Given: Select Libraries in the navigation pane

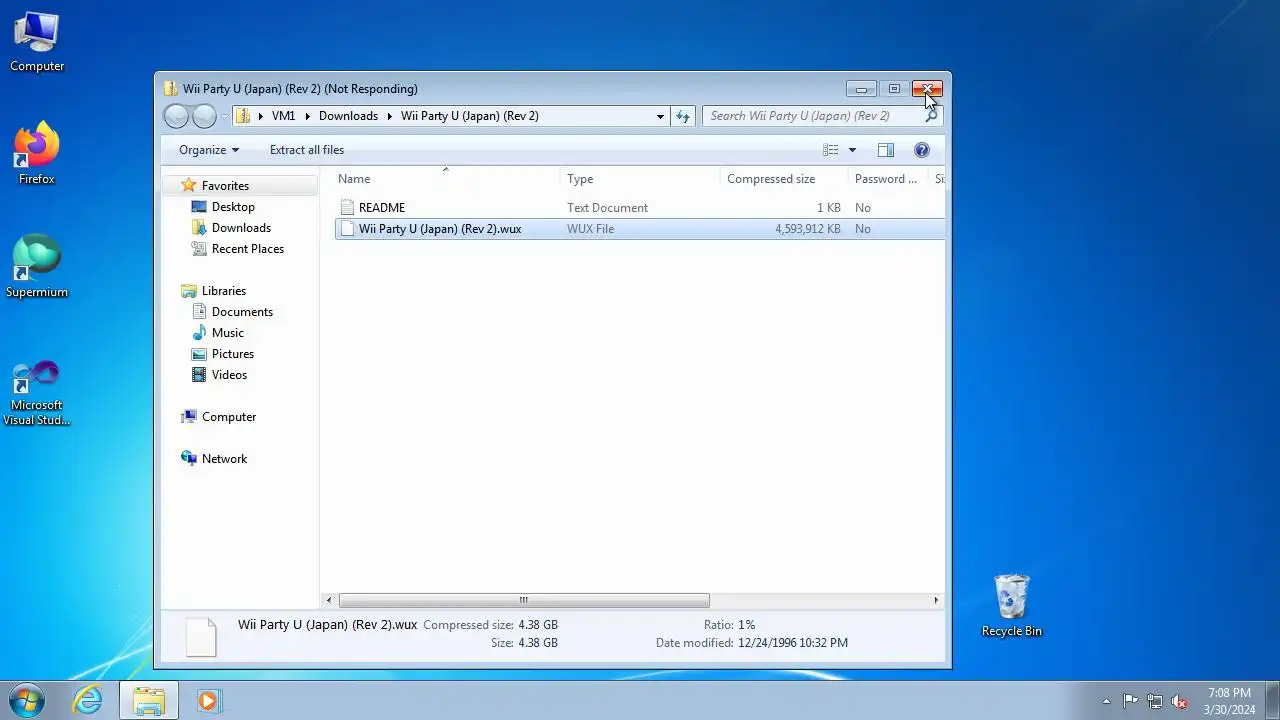Looking at the screenshot, I should tap(224, 291).
